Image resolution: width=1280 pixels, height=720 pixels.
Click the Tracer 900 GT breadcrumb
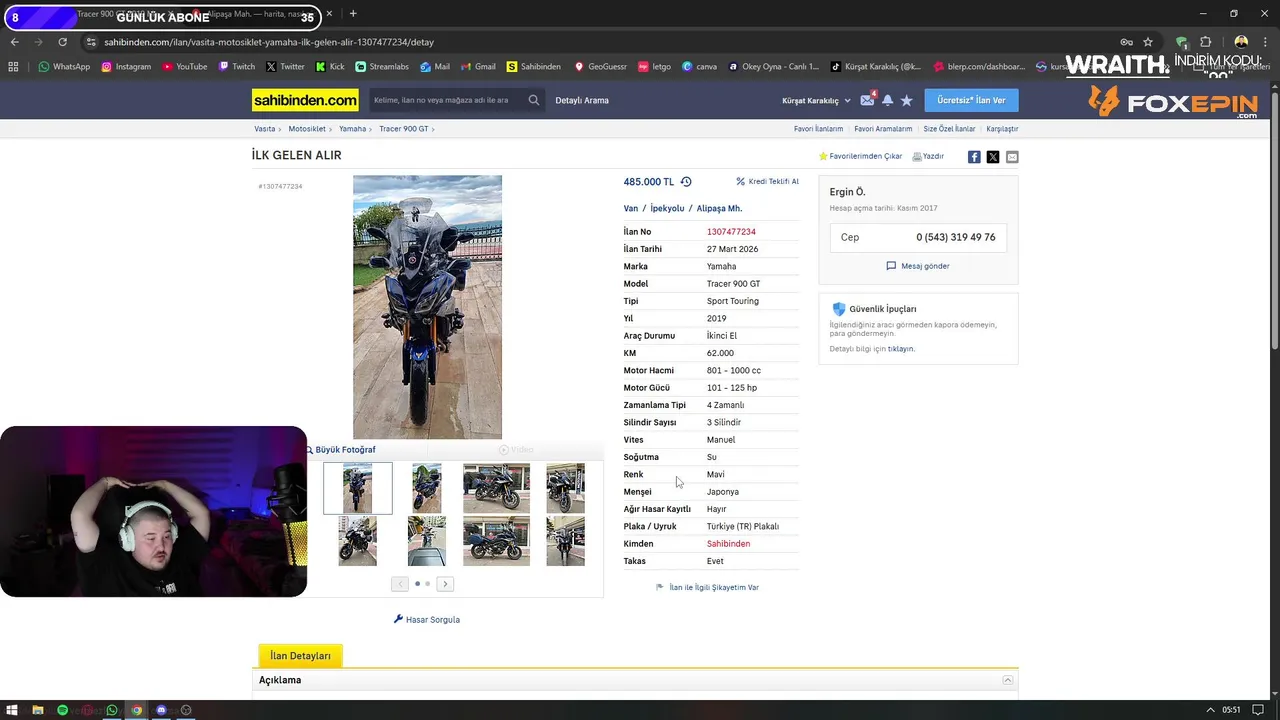pyautogui.click(x=404, y=129)
